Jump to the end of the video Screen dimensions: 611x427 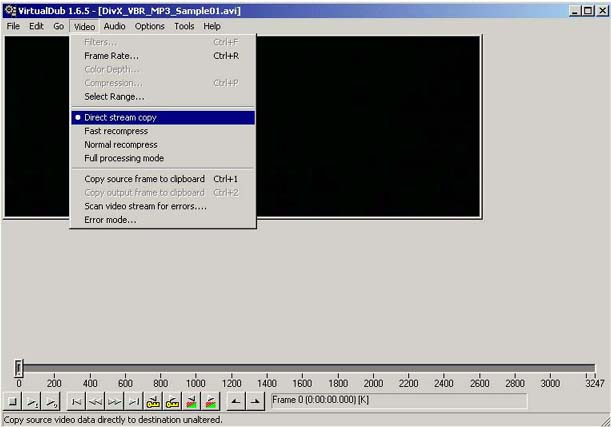point(134,401)
